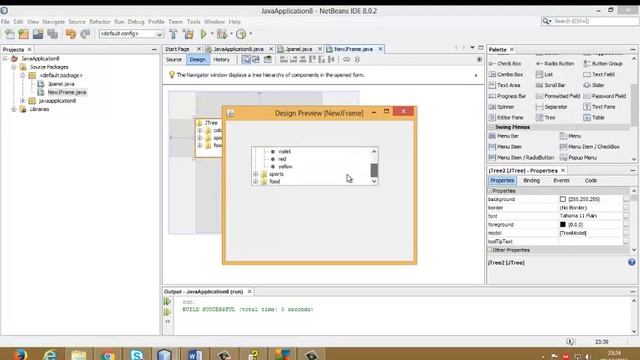Collapse the default package node
This screenshot has width=640, height=360.
coord(23,76)
